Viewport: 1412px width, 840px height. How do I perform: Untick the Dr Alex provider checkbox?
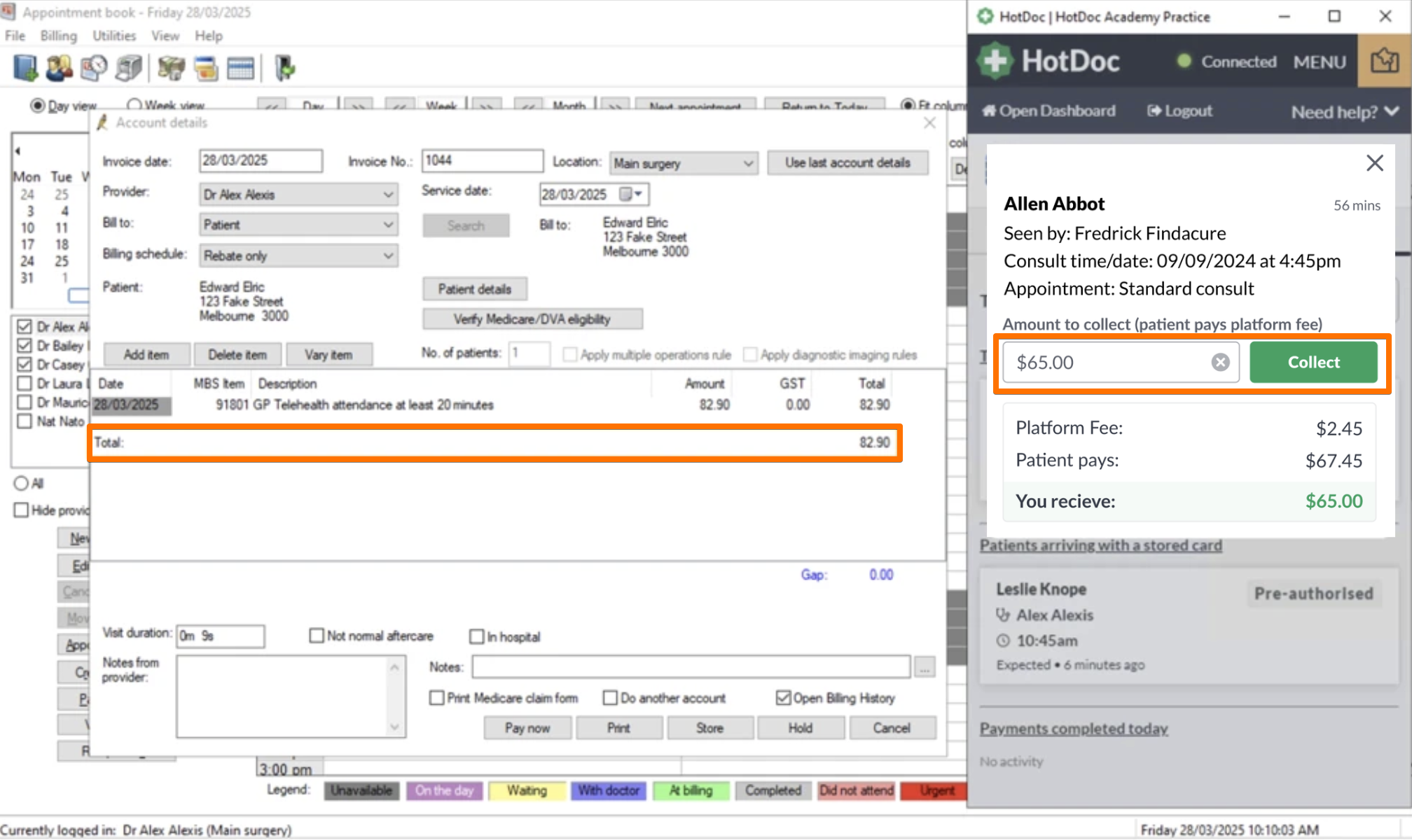click(x=25, y=327)
